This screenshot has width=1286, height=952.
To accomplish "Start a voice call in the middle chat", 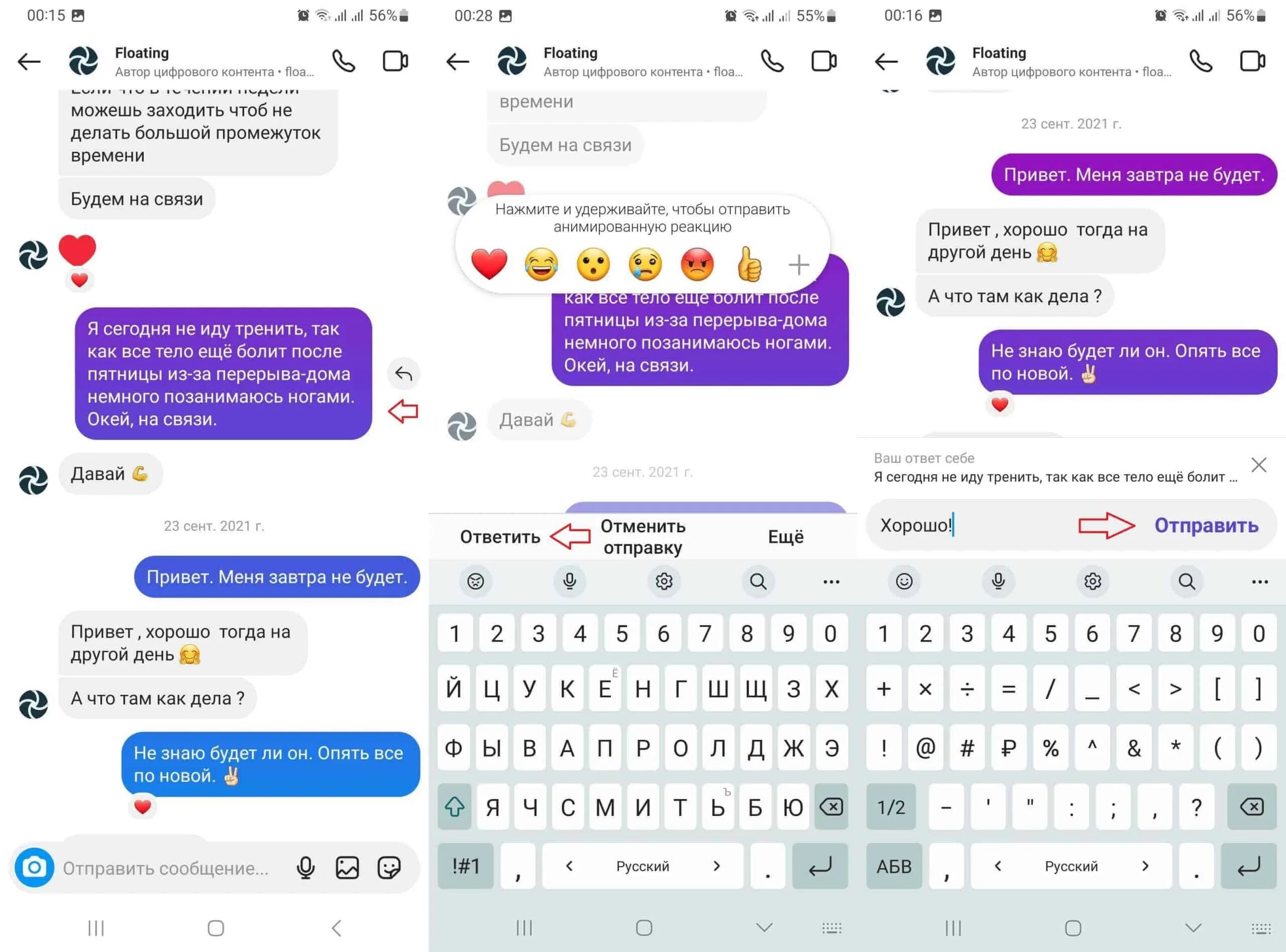I will [773, 61].
